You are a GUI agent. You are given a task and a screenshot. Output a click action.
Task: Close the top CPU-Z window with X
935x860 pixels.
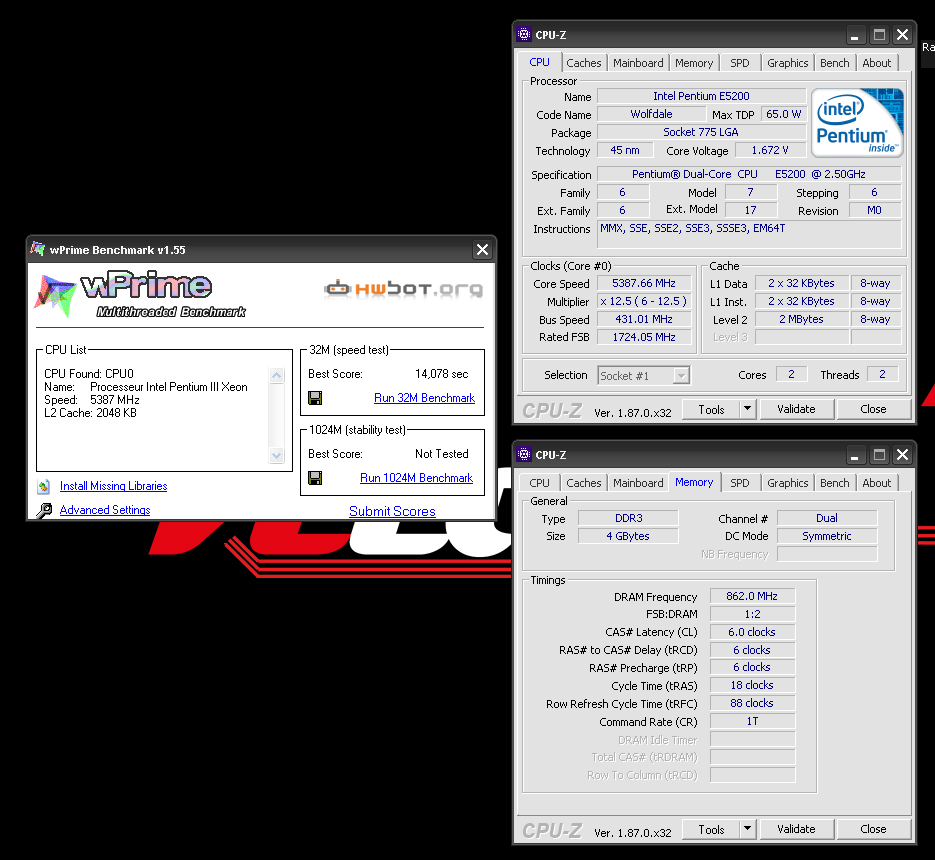coord(903,35)
